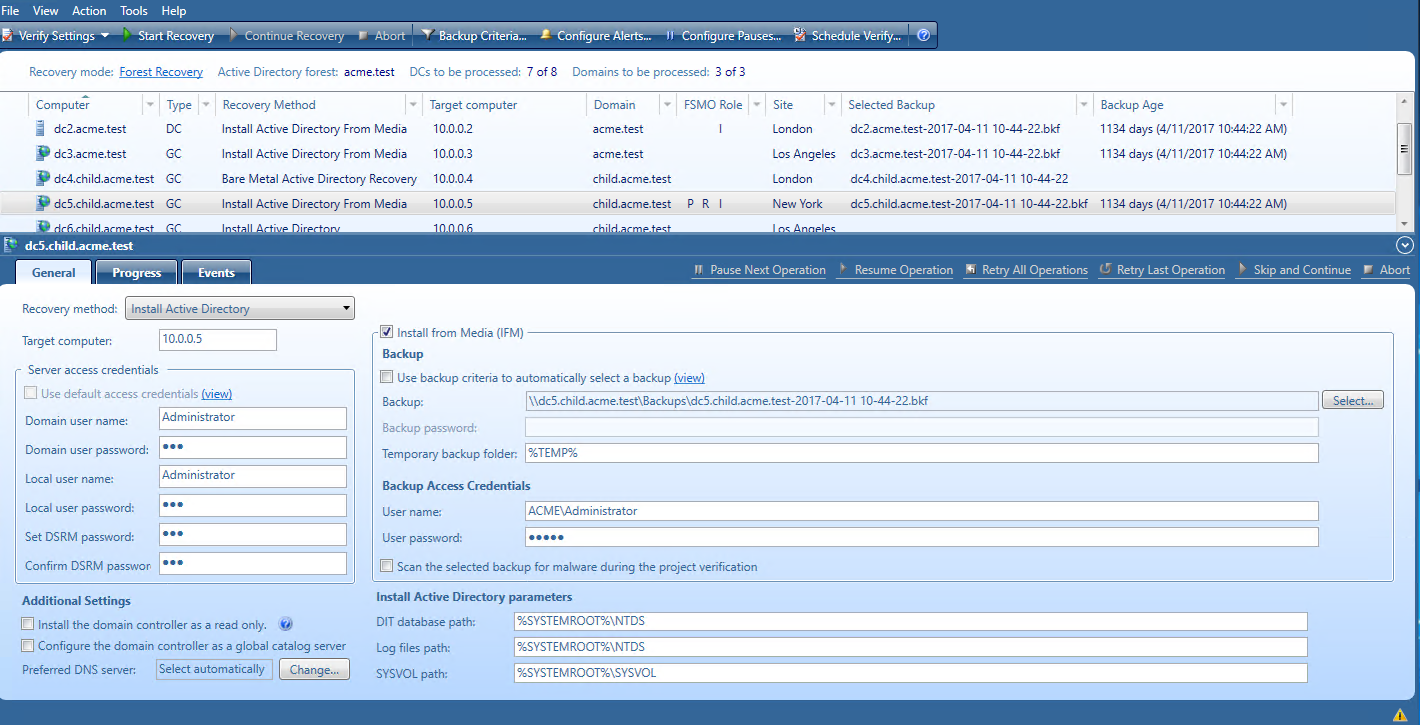Click the Schedule Verify calendar icon
Image resolution: width=1420 pixels, height=725 pixels.
pyautogui.click(x=800, y=35)
